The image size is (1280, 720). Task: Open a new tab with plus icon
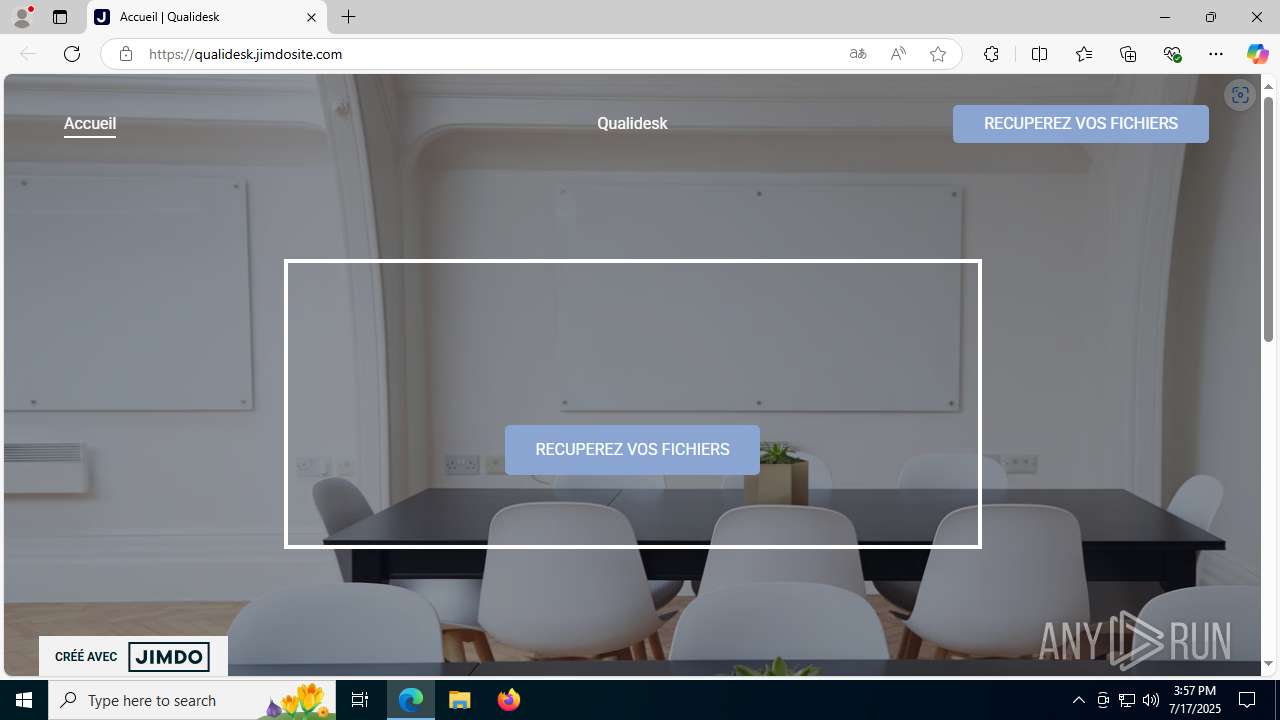(348, 17)
